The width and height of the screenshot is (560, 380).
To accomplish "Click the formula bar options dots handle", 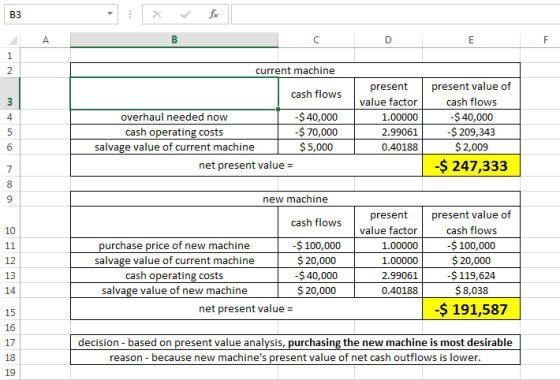I will pyautogui.click(x=130, y=14).
